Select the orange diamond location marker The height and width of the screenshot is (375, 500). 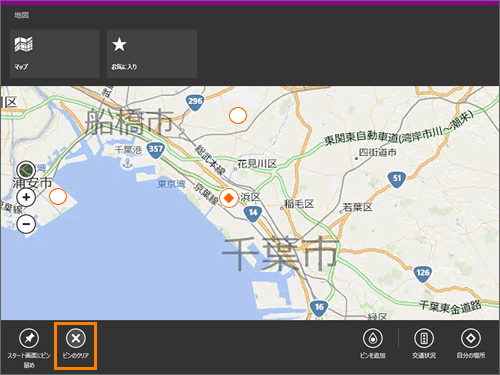(x=229, y=198)
